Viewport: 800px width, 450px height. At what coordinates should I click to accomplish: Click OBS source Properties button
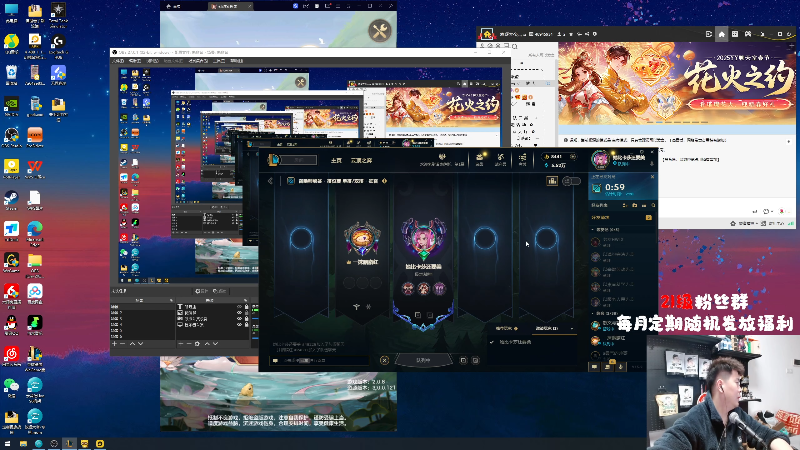click(202, 291)
